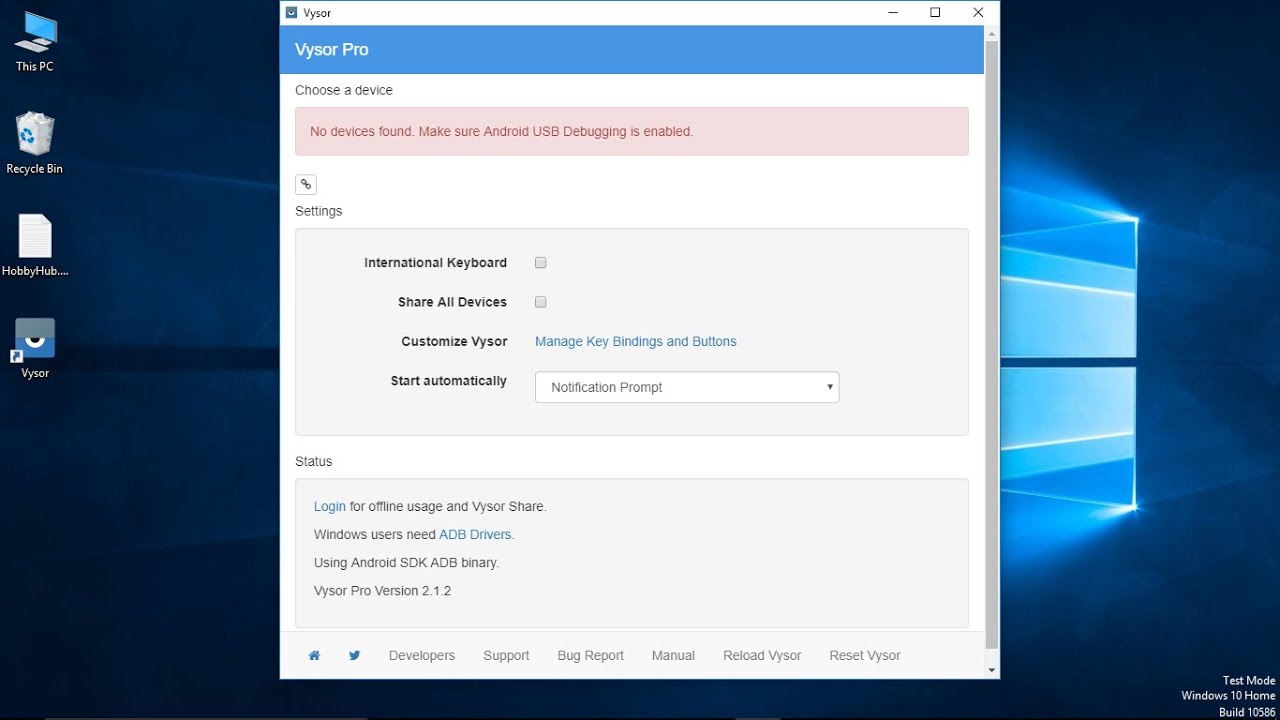Select the Vysor shortcut on desktop
The width and height of the screenshot is (1280, 720).
[35, 348]
